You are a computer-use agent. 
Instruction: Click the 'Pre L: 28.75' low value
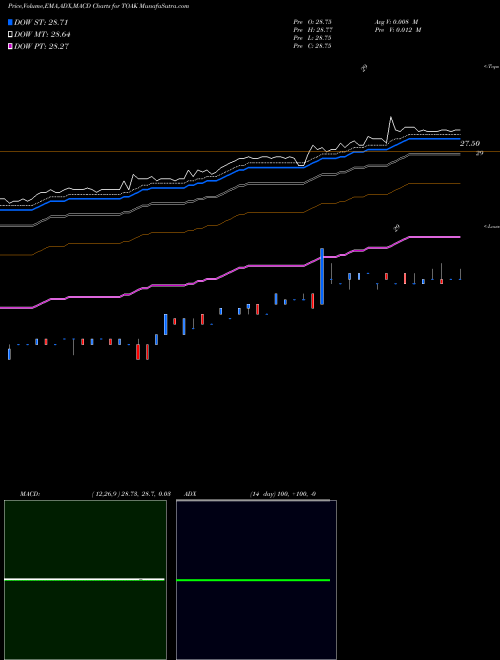coord(312,38)
